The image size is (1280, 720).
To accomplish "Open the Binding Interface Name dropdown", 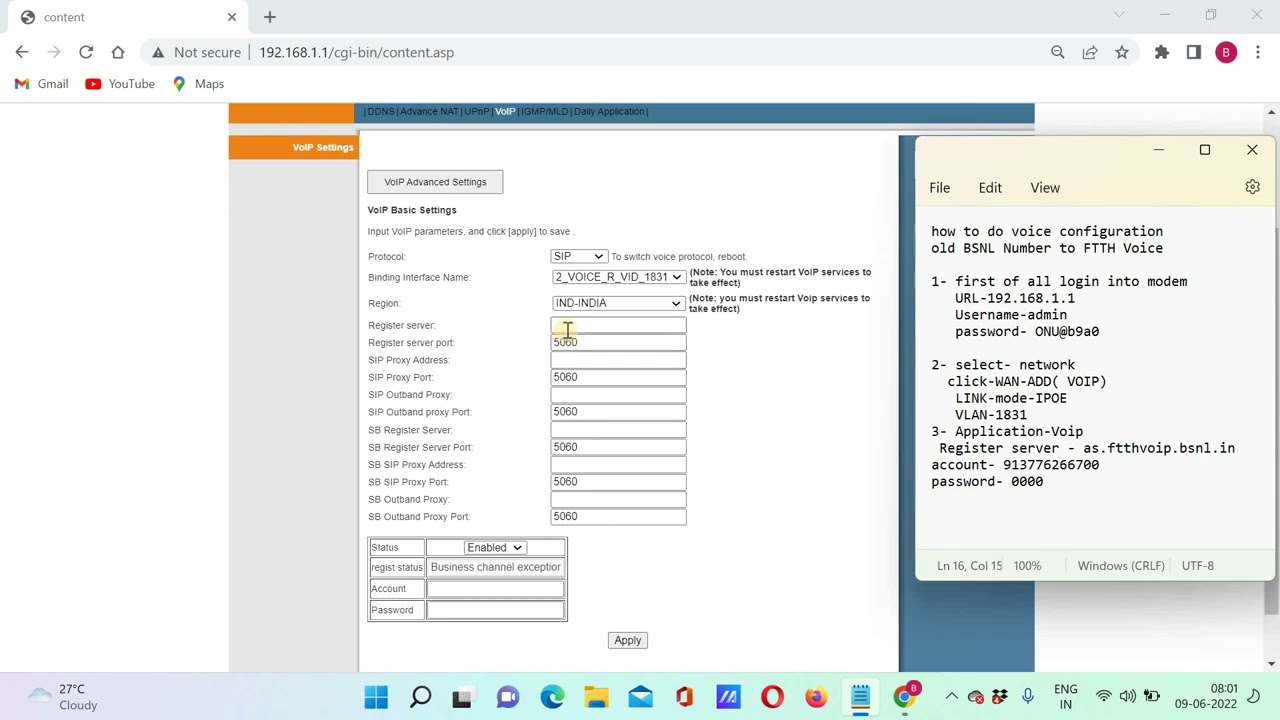I will (618, 277).
